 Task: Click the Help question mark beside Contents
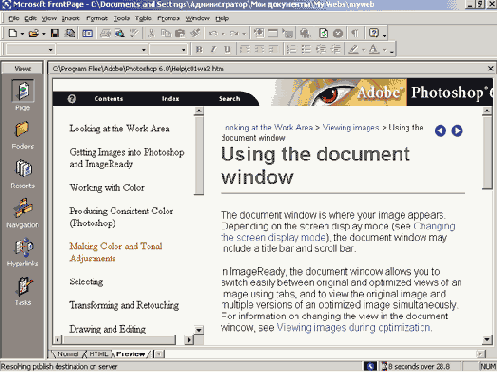click(72, 99)
